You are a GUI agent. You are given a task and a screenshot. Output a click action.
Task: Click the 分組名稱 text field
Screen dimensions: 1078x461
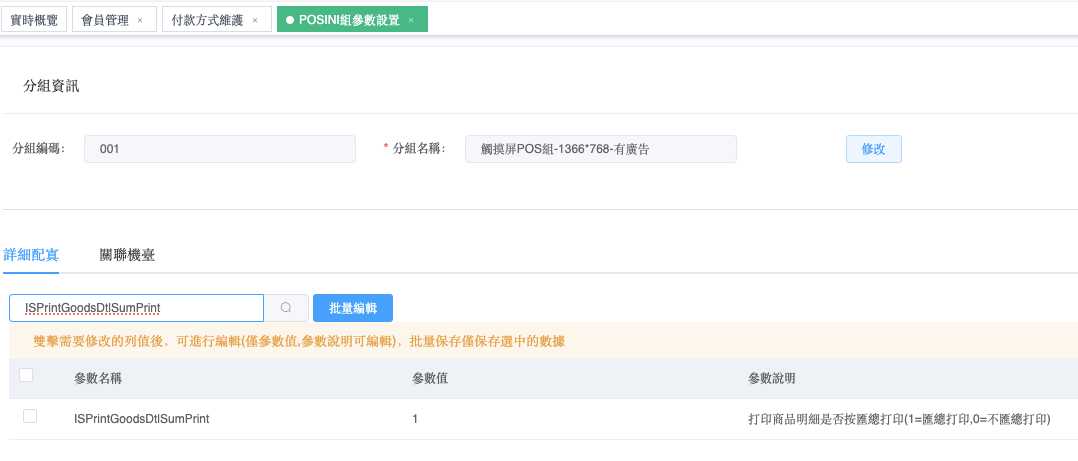coord(600,149)
